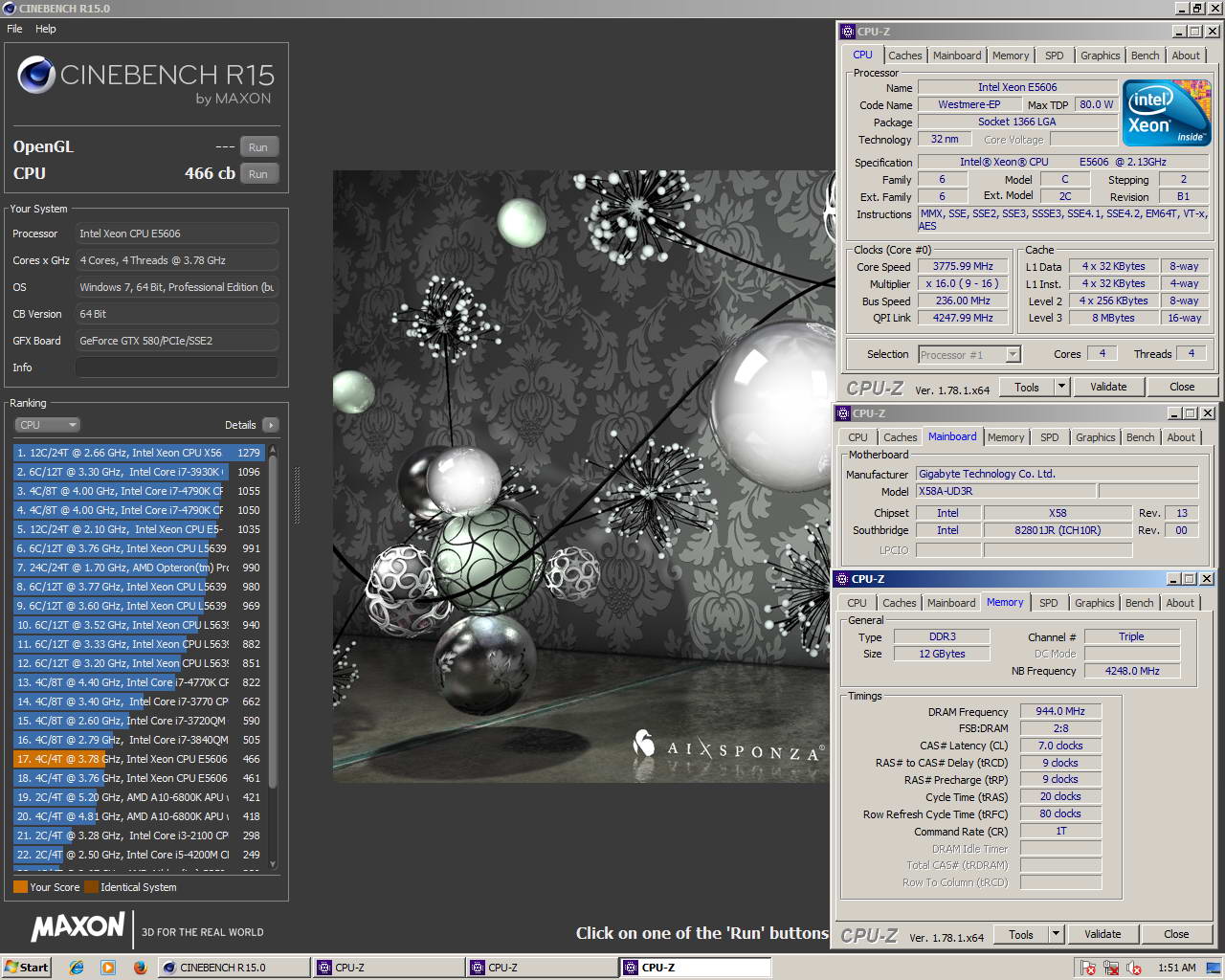Open SPD tab in Memory CPU-Z window
This screenshot has height=980, width=1225.
(1049, 603)
